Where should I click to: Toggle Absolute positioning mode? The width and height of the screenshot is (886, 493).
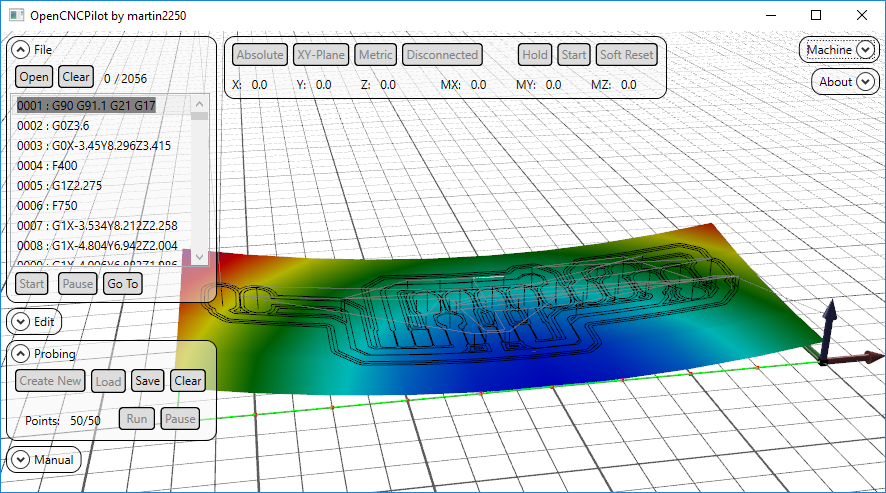click(260, 55)
